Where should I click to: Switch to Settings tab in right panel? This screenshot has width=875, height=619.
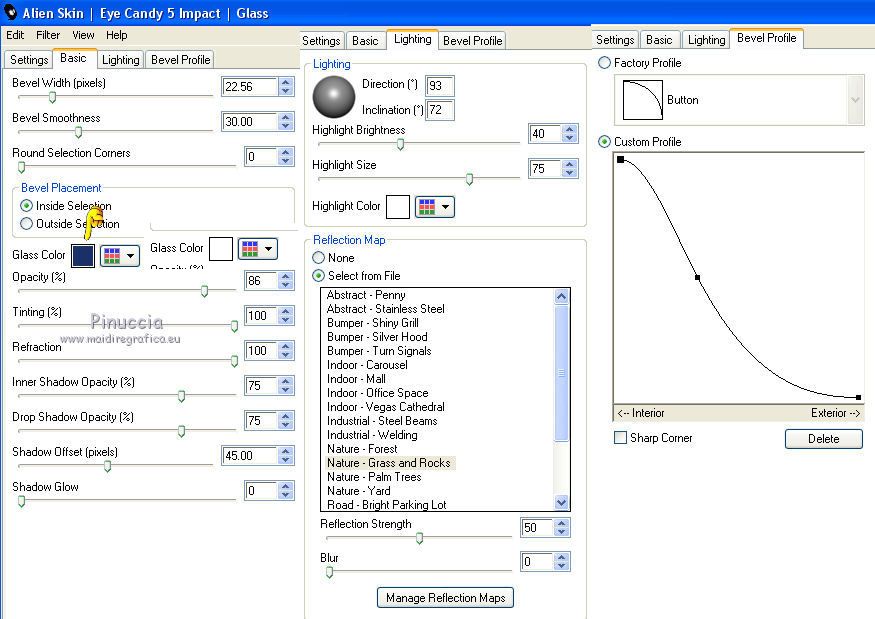[x=615, y=40]
